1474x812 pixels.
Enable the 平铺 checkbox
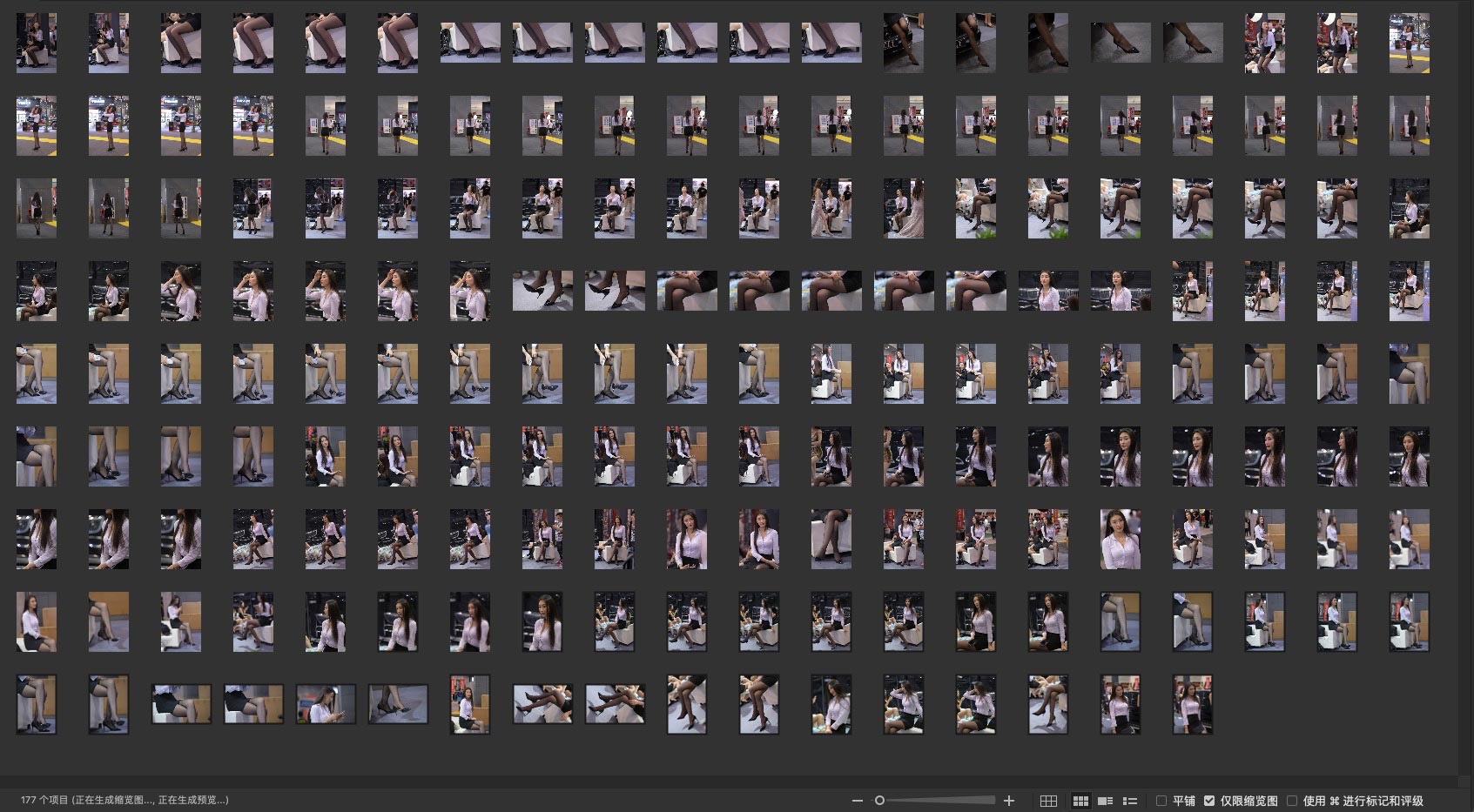(x=1161, y=801)
